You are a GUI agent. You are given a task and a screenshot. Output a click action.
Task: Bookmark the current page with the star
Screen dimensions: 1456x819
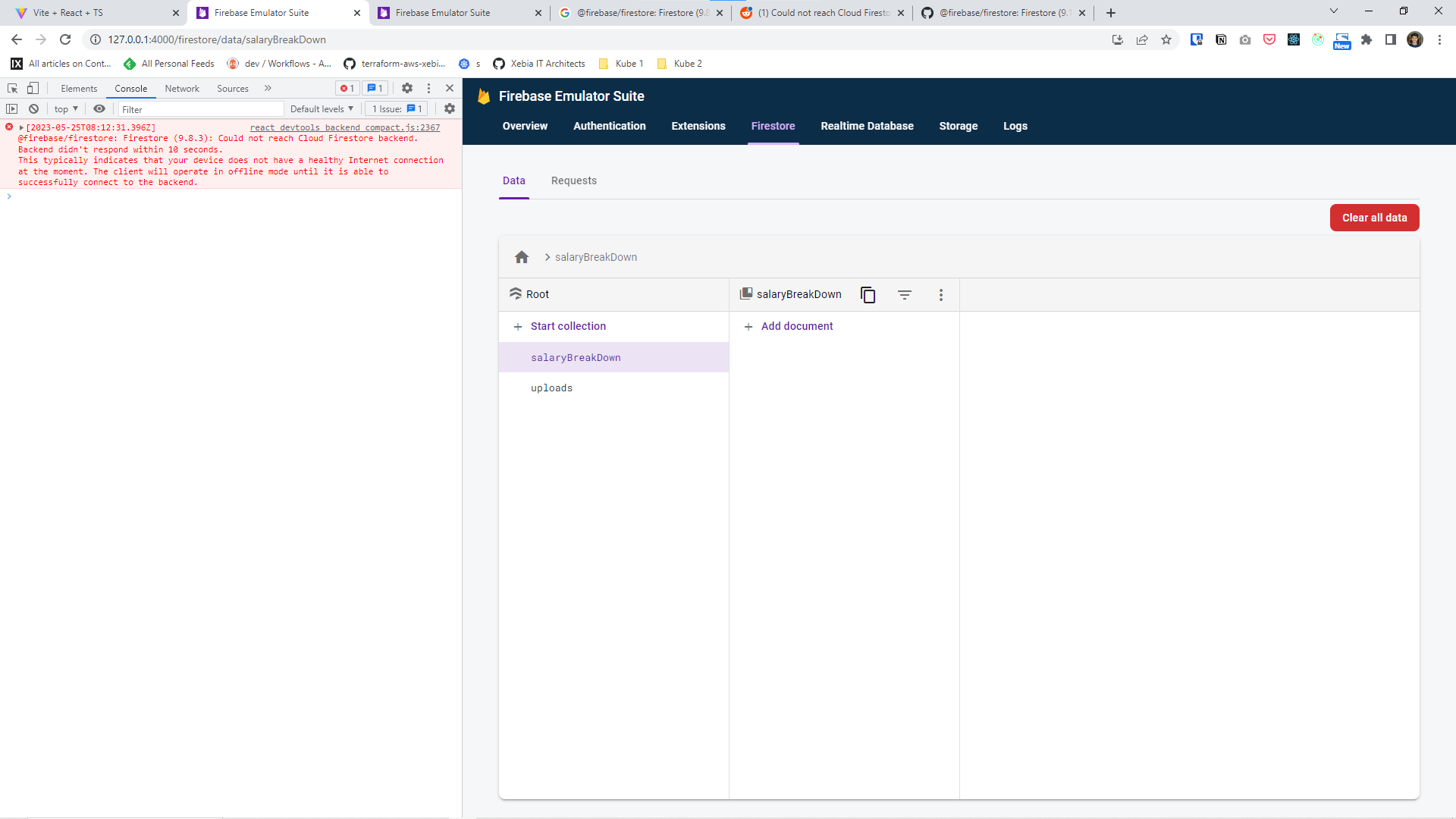pos(1166,39)
